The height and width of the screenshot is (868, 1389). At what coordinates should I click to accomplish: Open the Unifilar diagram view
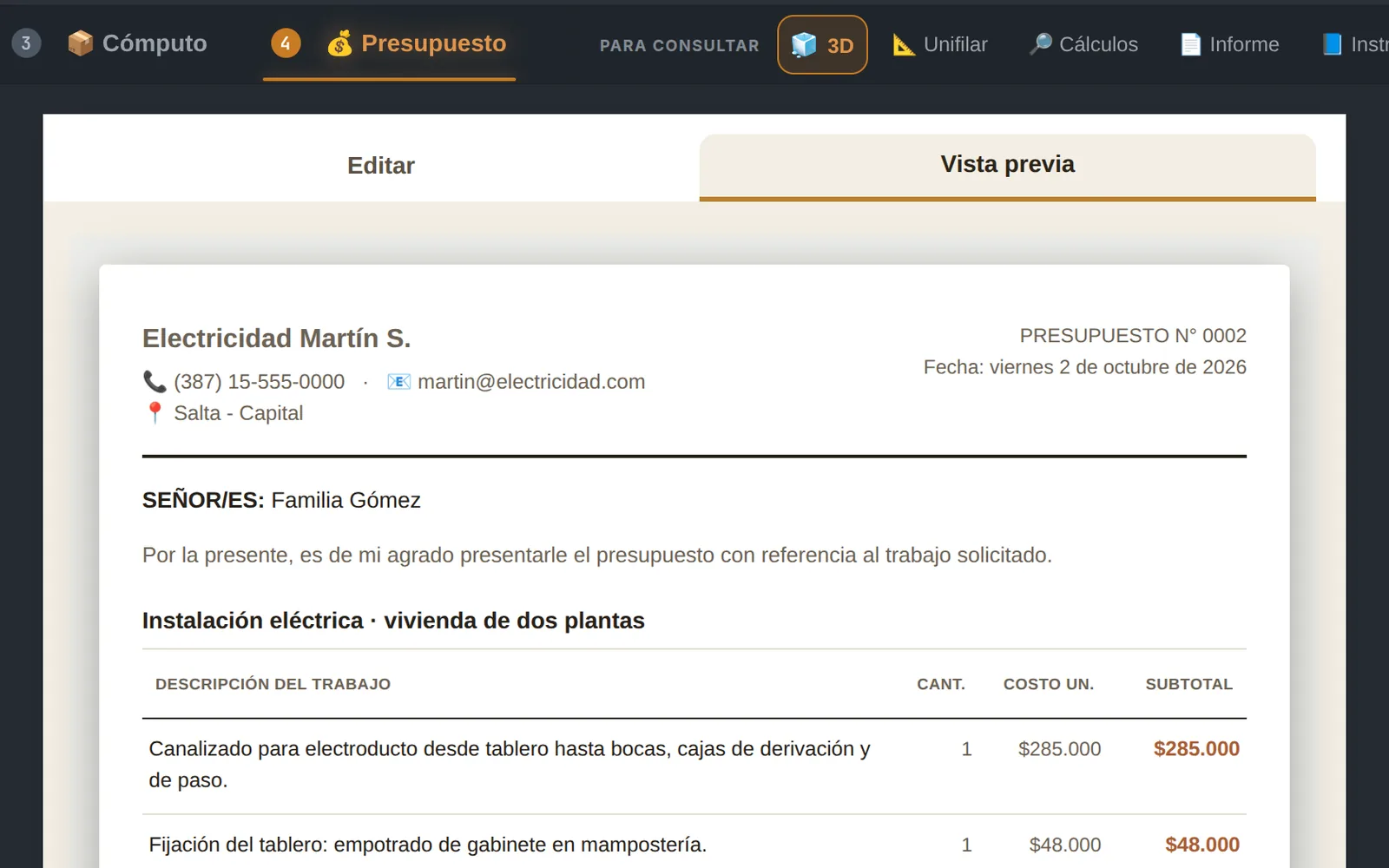940,44
